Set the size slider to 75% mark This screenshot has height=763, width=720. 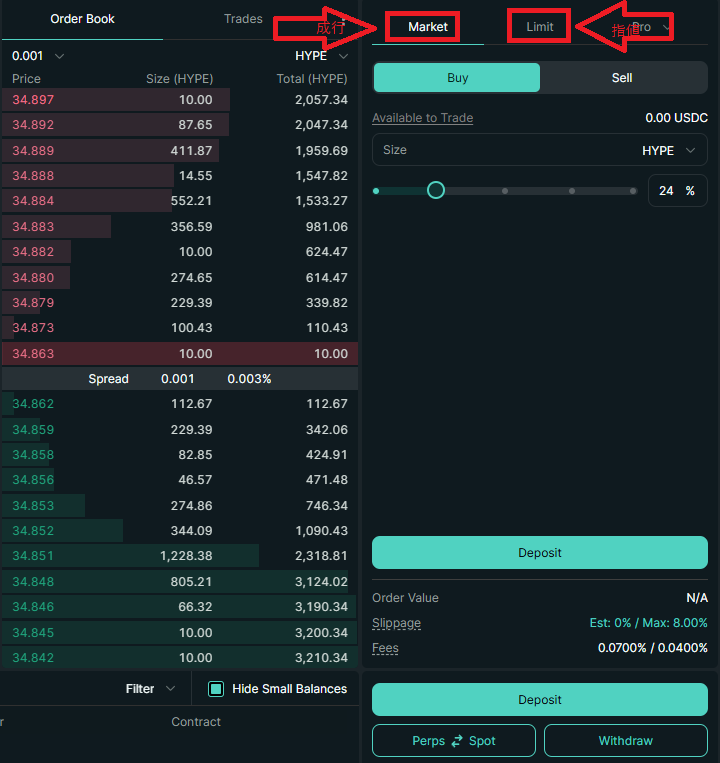click(572, 191)
